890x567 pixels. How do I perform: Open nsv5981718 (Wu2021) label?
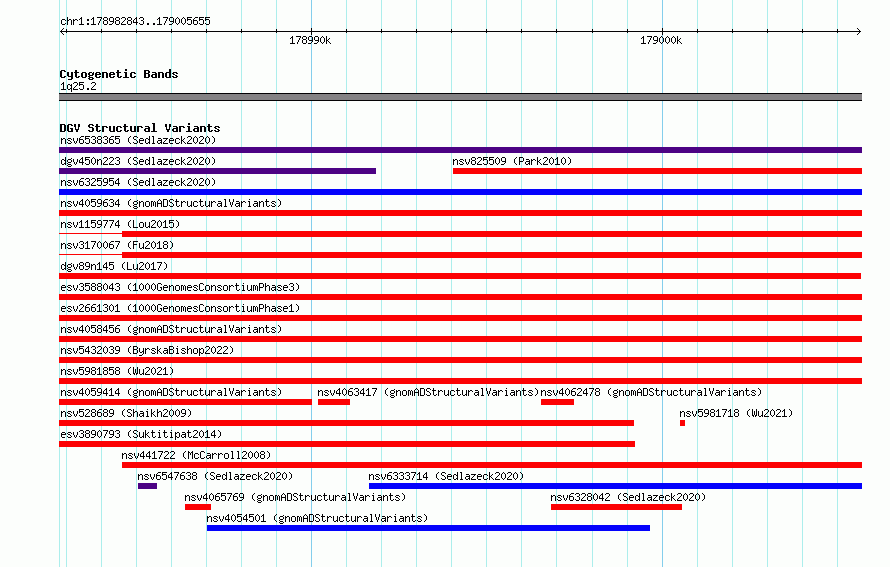coord(736,413)
